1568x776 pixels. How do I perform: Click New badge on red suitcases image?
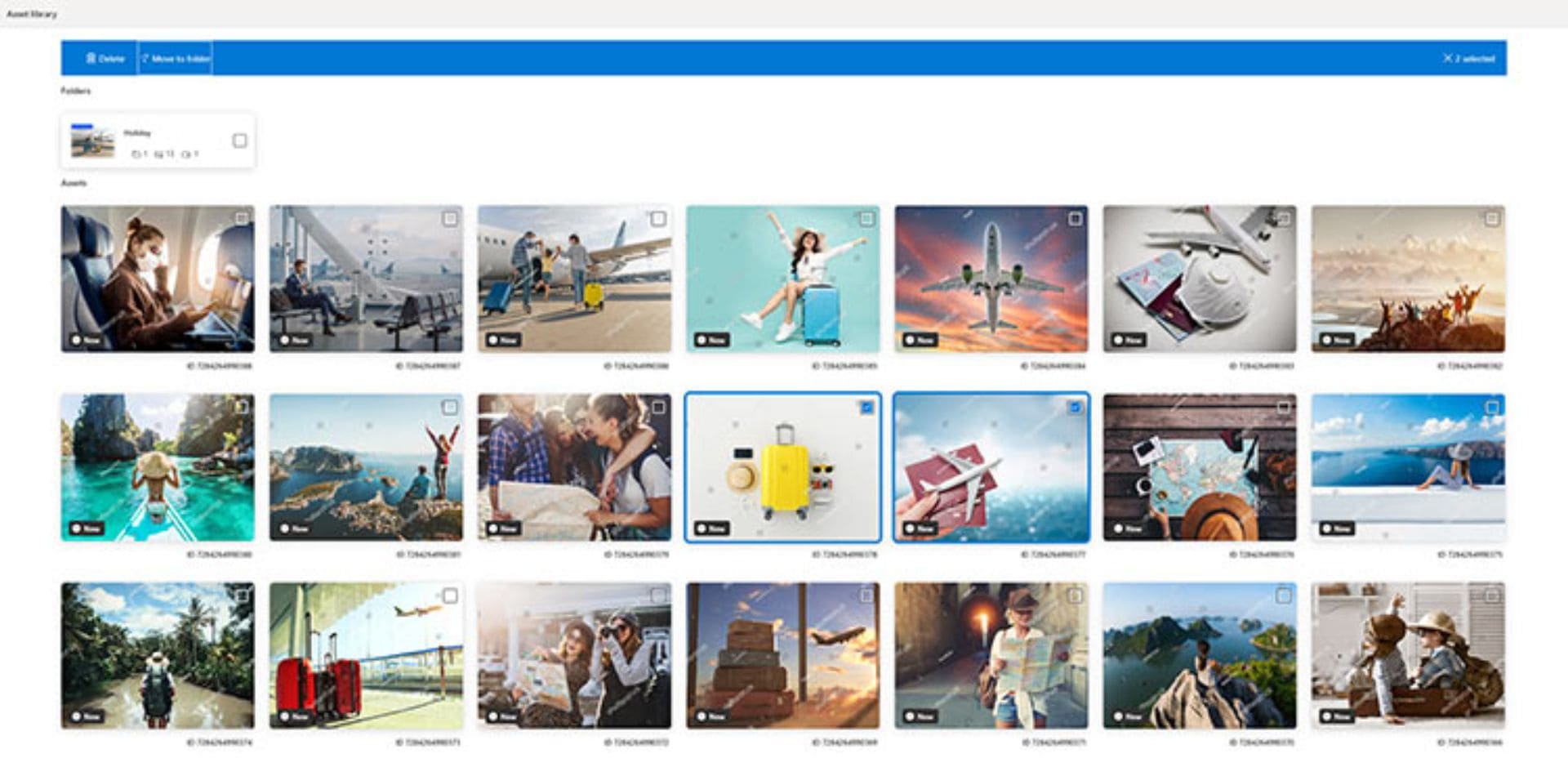tap(294, 716)
